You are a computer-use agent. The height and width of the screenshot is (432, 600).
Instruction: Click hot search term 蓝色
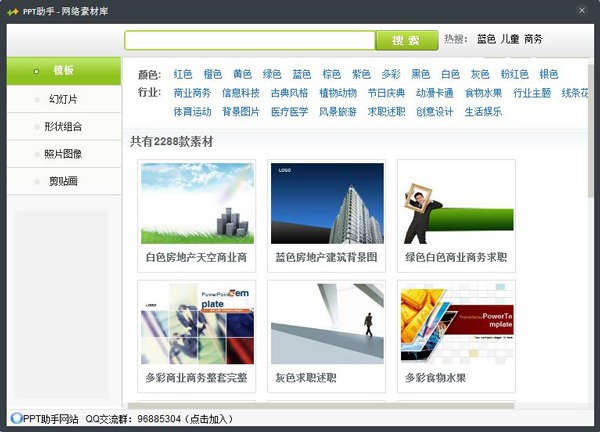486,39
